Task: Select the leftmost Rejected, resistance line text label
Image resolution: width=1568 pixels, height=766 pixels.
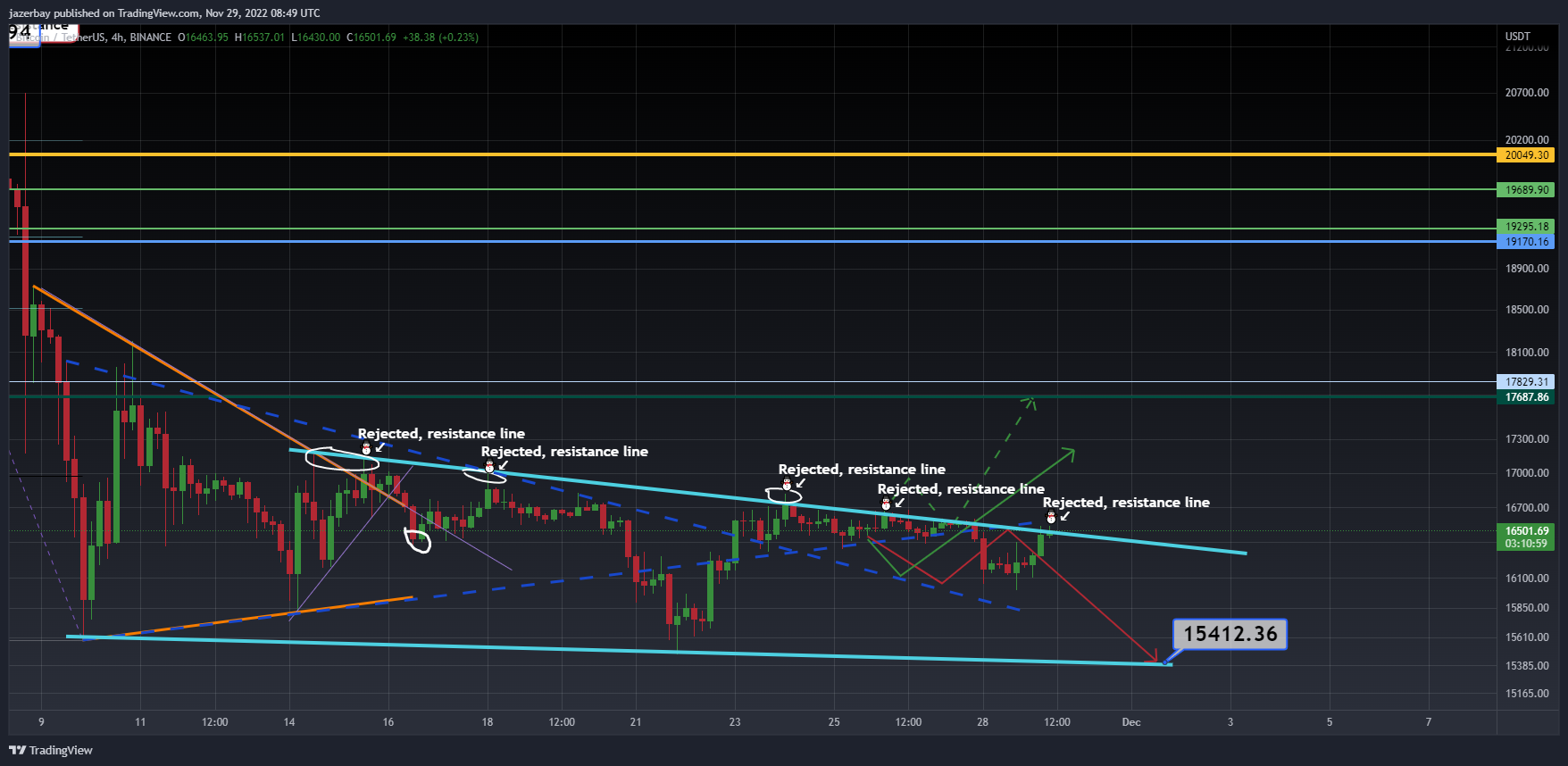Action: [x=441, y=434]
